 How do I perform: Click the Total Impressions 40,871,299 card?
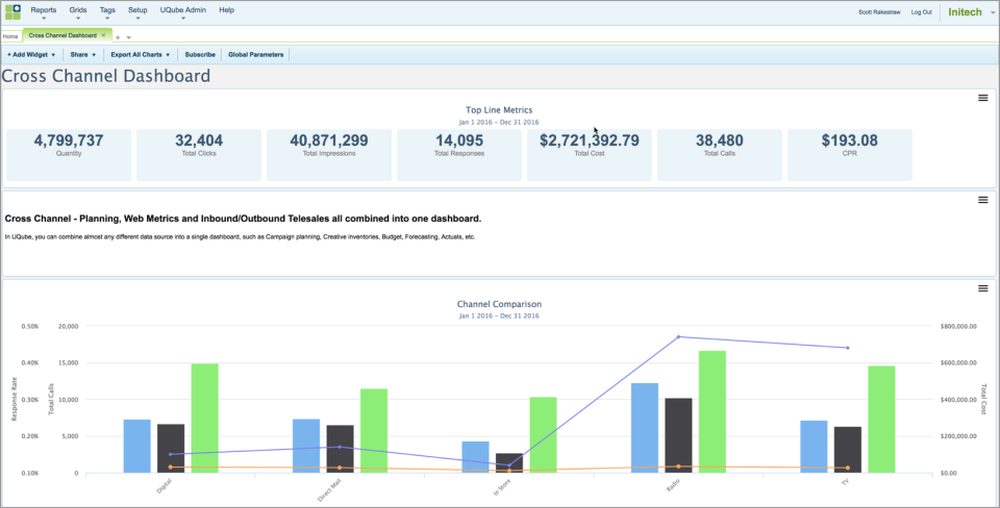[x=329, y=155]
